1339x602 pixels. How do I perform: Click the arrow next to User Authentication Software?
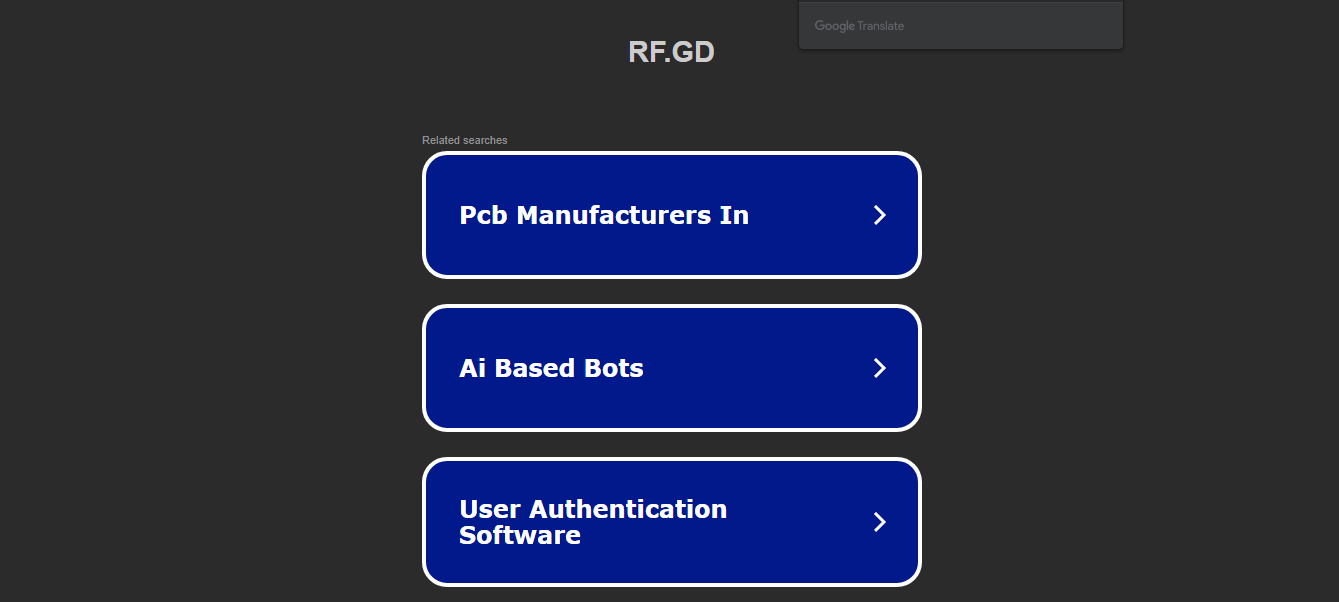[879, 522]
